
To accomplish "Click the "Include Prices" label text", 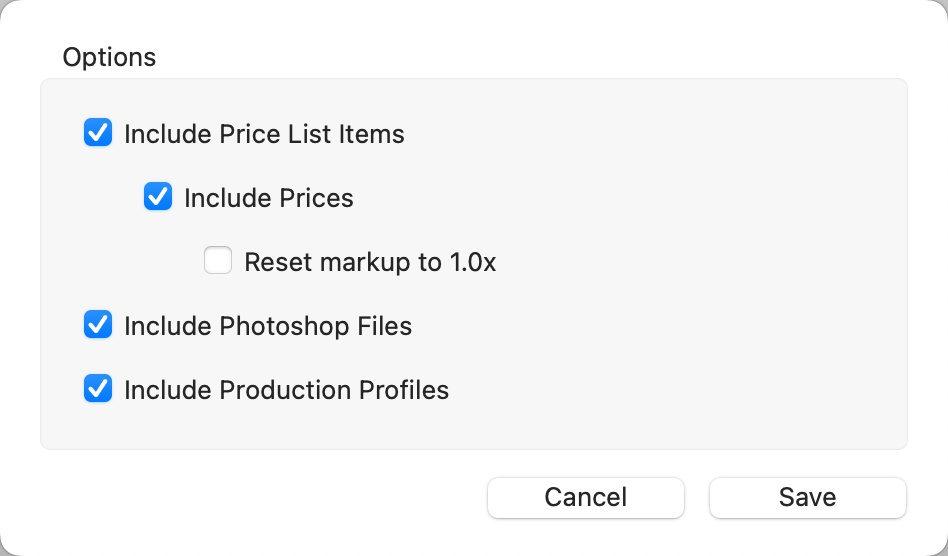I will click(x=269, y=198).
